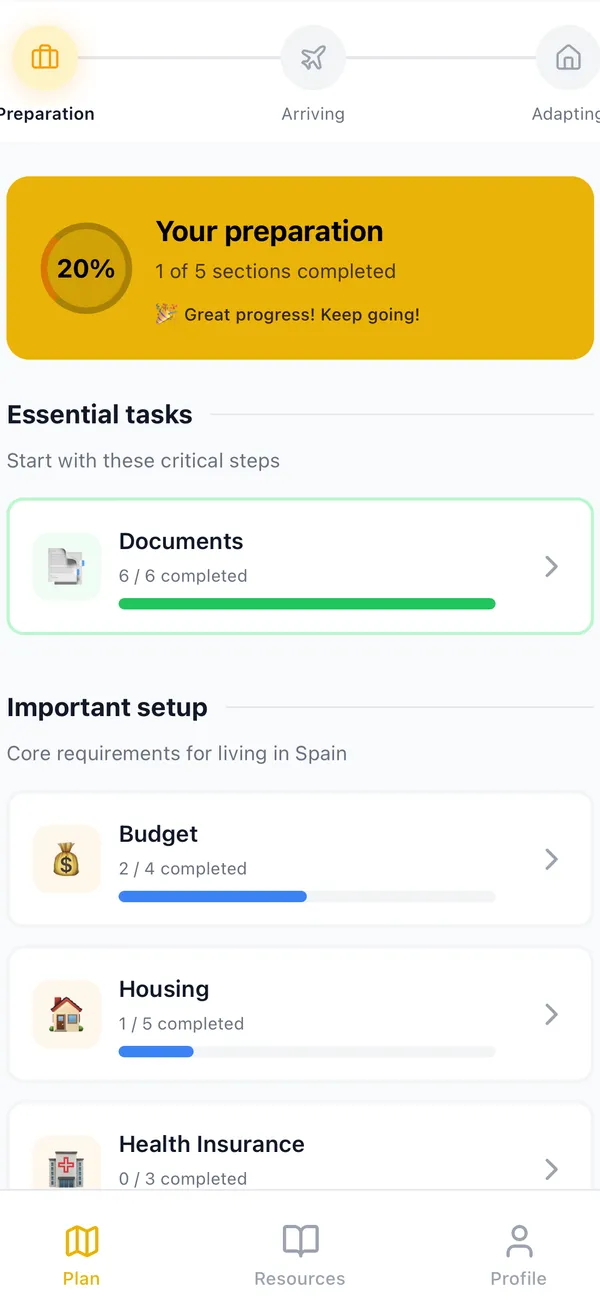
Task: Select the Plan map icon
Action: pos(81,1239)
